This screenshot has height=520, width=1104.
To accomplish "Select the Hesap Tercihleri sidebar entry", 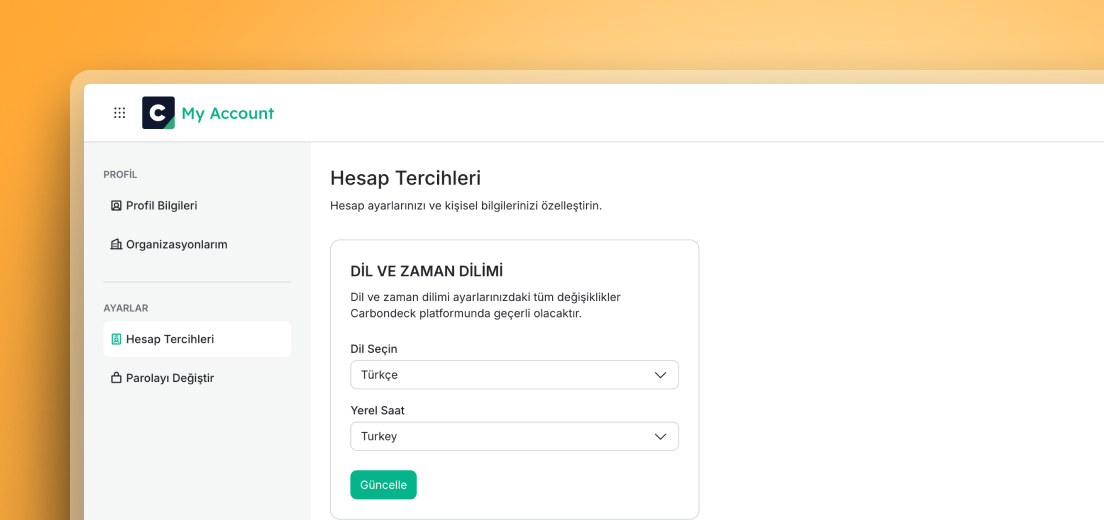I will [x=197, y=339].
